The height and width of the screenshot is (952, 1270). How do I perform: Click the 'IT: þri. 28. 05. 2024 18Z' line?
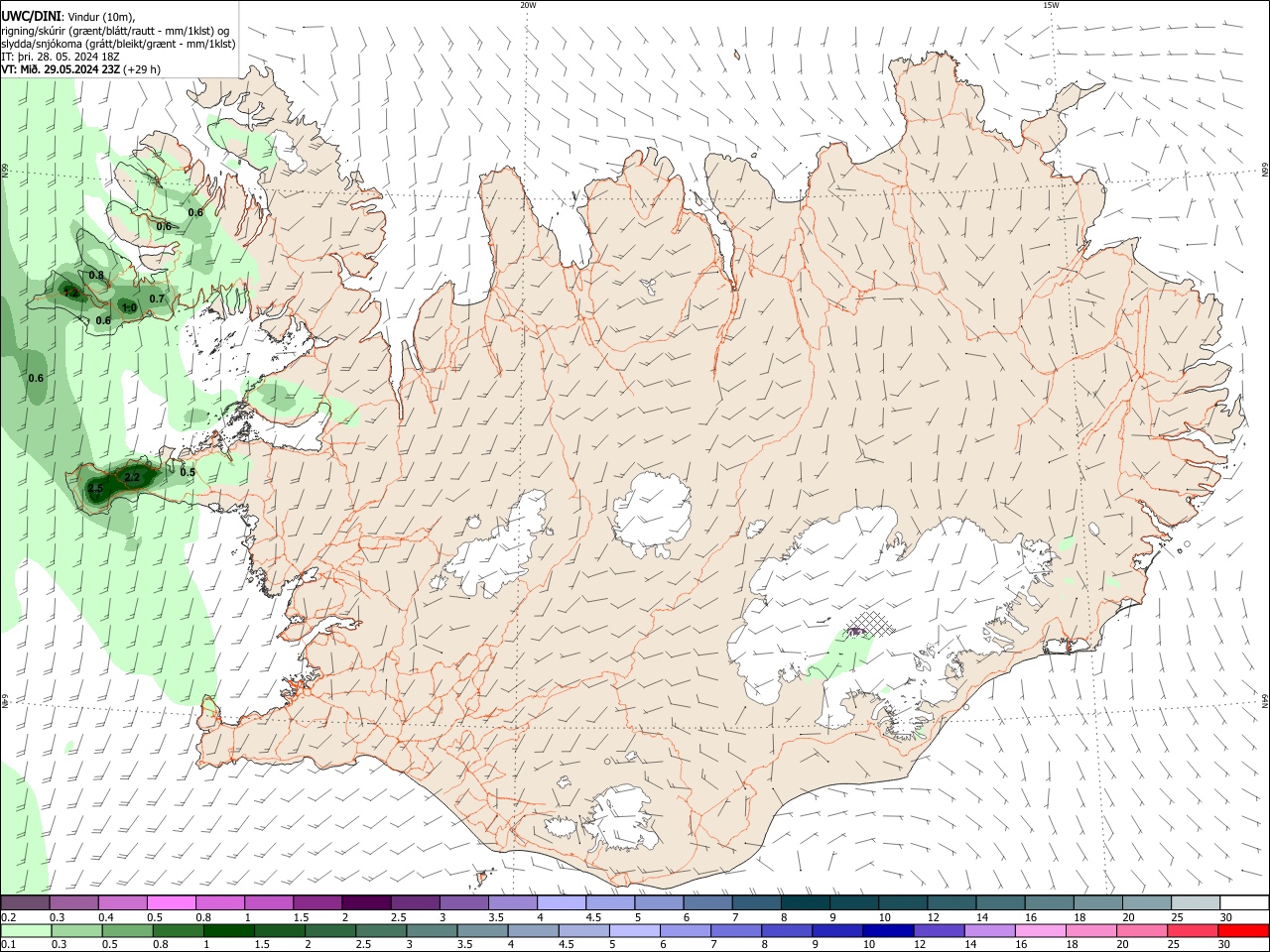point(61,57)
